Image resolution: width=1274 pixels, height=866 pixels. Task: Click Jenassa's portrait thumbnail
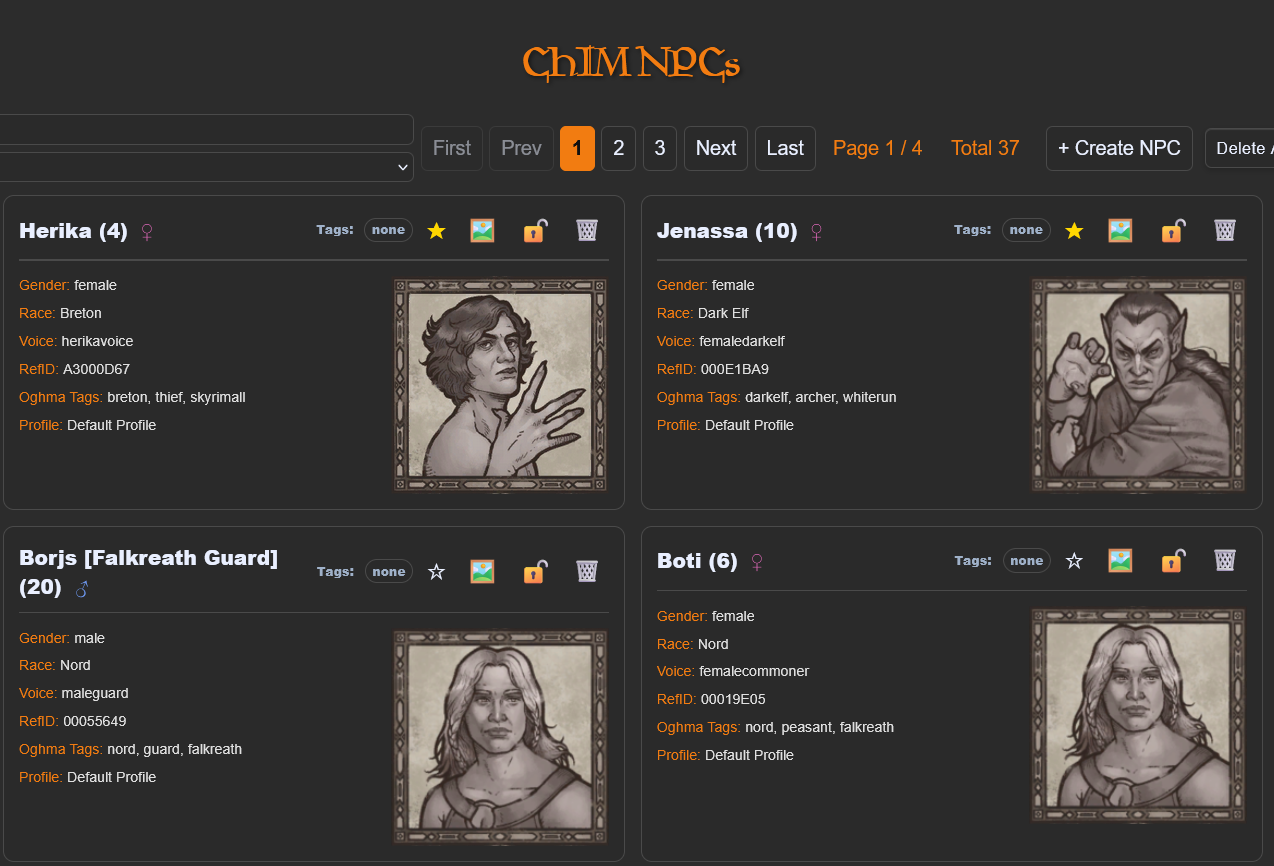click(x=1138, y=385)
